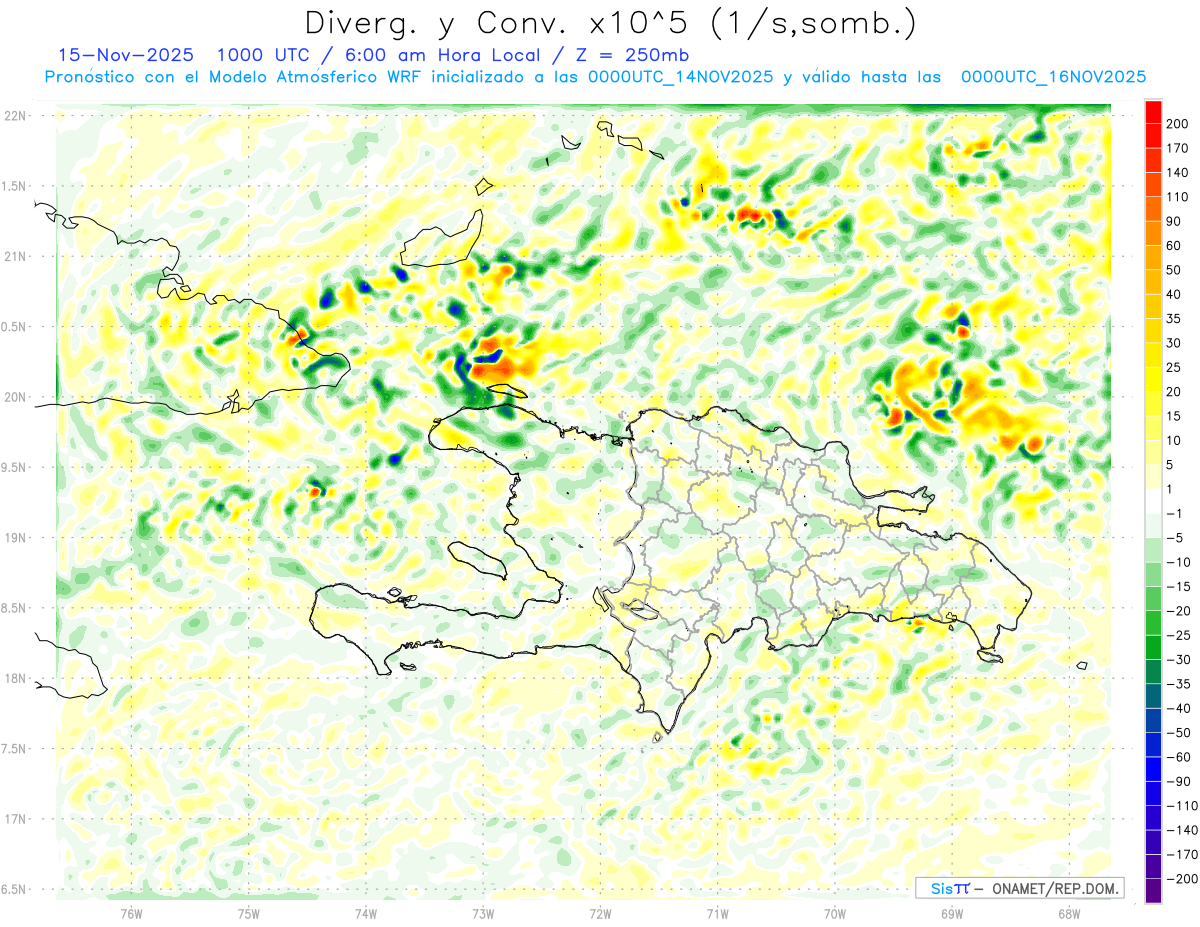1200x927 pixels.
Task: Click the title 'Diverg. y Conv. x10^5 (1/s,somb.)'
Action: point(609,23)
